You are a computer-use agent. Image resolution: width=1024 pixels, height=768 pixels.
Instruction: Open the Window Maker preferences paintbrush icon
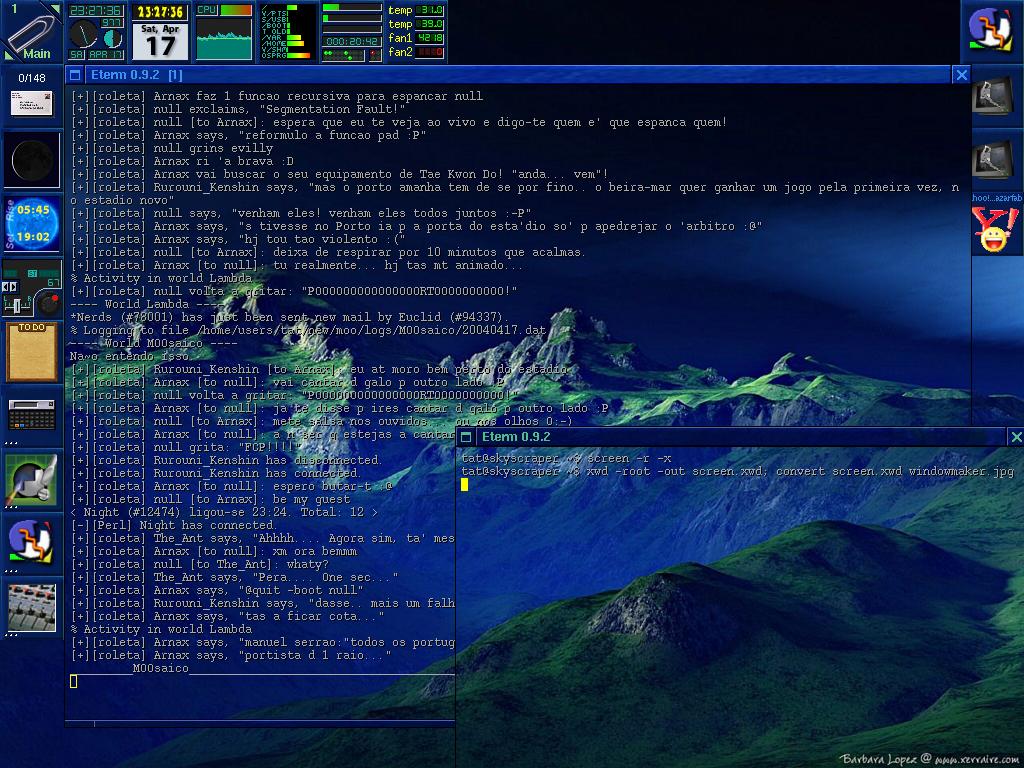[32, 479]
